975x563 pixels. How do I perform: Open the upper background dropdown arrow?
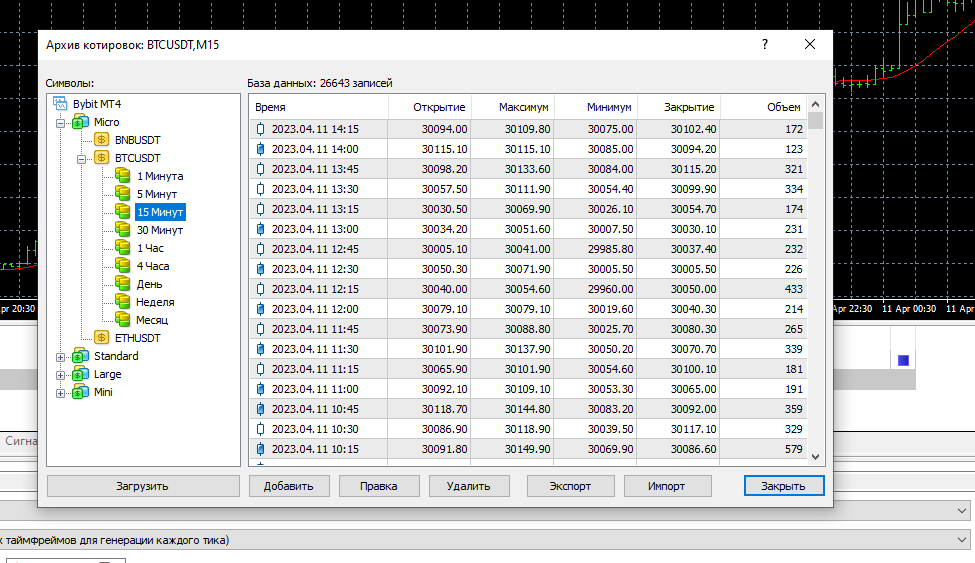(962, 511)
